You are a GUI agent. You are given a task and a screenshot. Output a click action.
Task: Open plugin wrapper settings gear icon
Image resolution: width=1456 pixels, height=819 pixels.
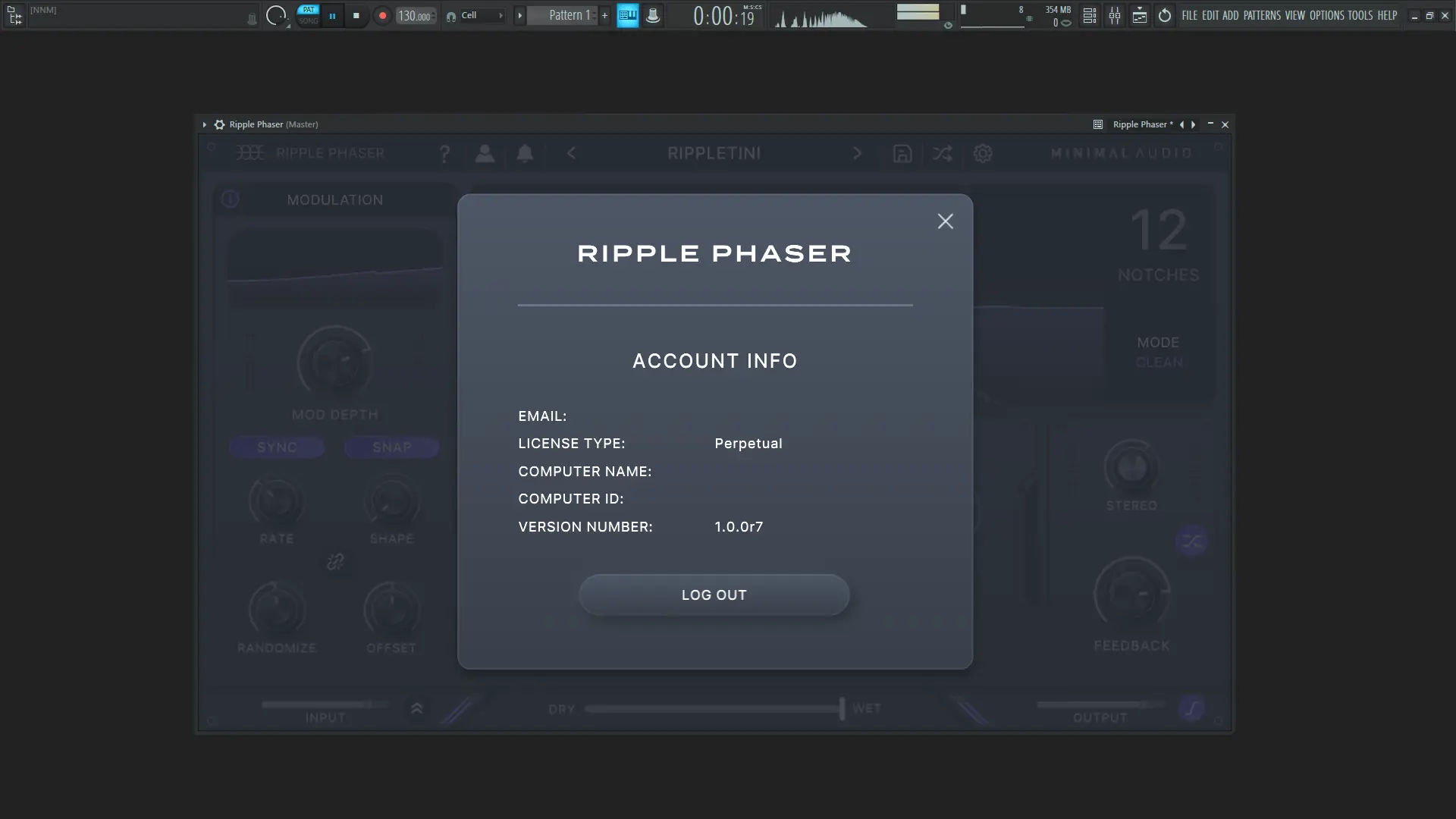point(219,124)
